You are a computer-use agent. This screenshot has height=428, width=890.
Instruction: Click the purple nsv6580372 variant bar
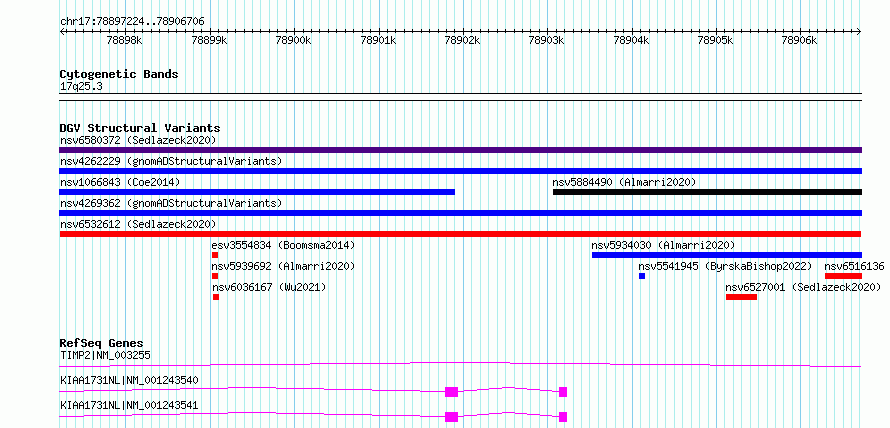click(460, 150)
